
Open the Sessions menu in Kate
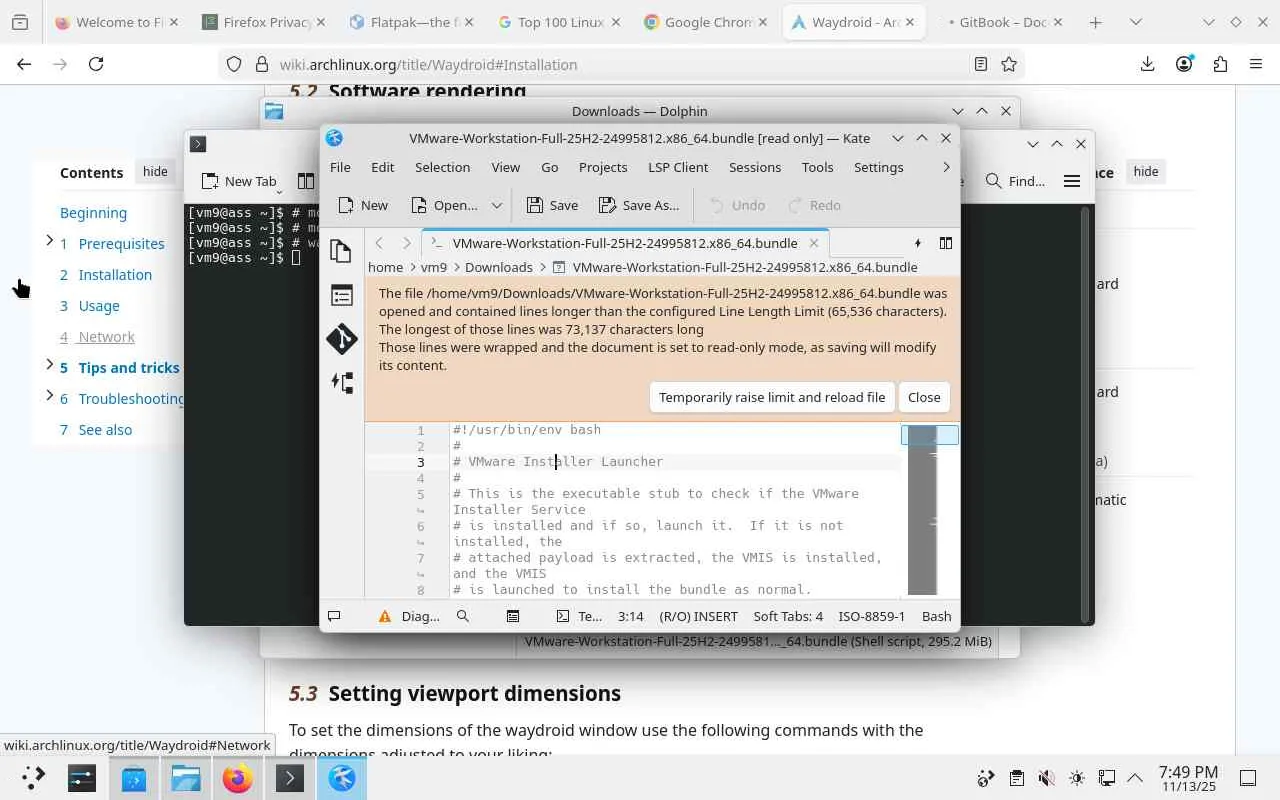(x=754, y=167)
